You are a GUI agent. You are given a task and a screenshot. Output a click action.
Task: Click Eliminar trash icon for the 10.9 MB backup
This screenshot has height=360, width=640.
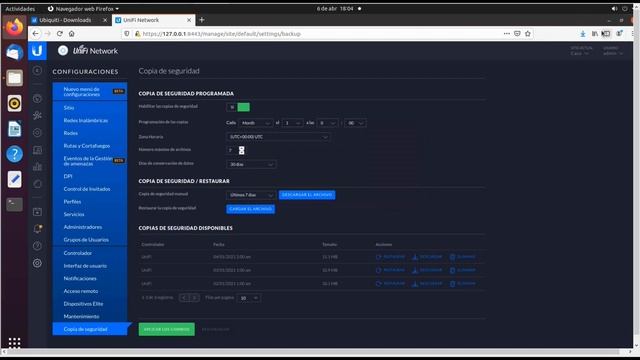tap(452, 270)
